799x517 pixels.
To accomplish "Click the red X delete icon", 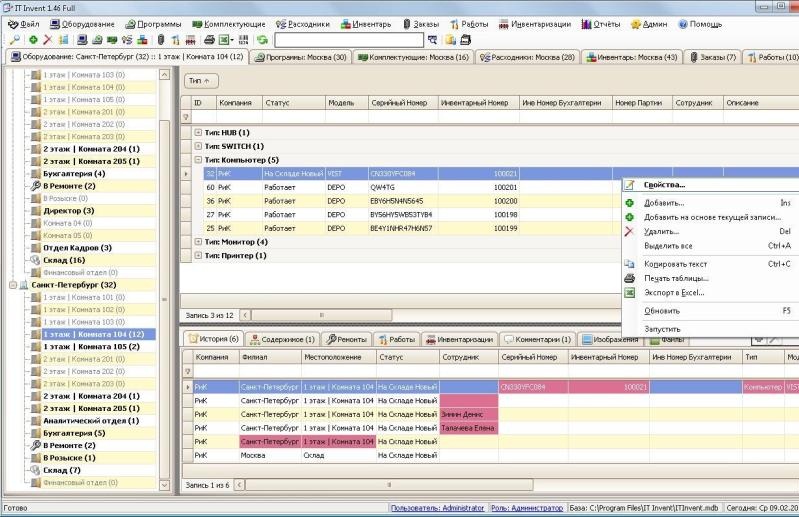I will click(x=48, y=40).
